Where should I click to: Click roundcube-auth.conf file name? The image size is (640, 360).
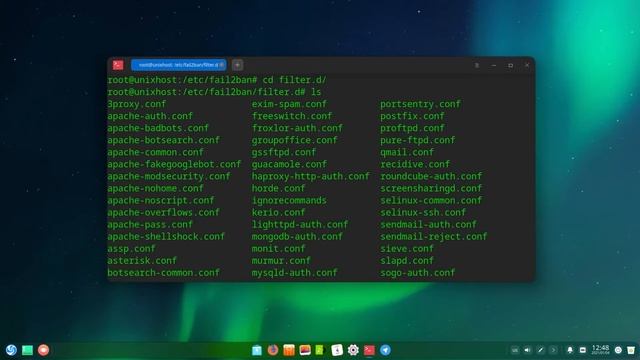(x=431, y=176)
